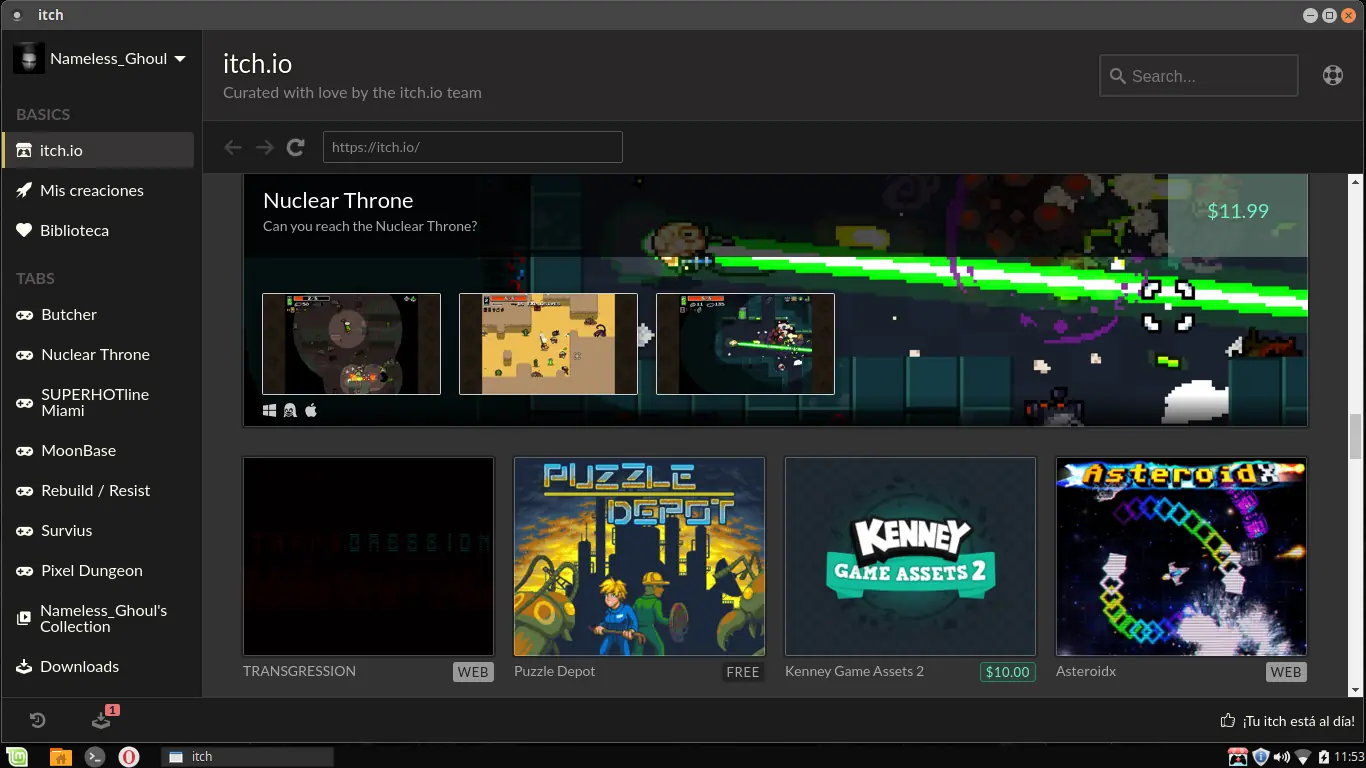The width and height of the screenshot is (1366, 768).
Task: Click the gamepad icon next to Survius
Action: (x=24, y=531)
